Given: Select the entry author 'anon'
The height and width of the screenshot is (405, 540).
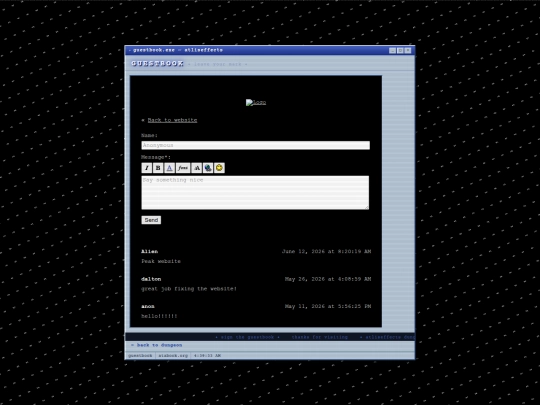Looking at the screenshot, I should [148, 306].
